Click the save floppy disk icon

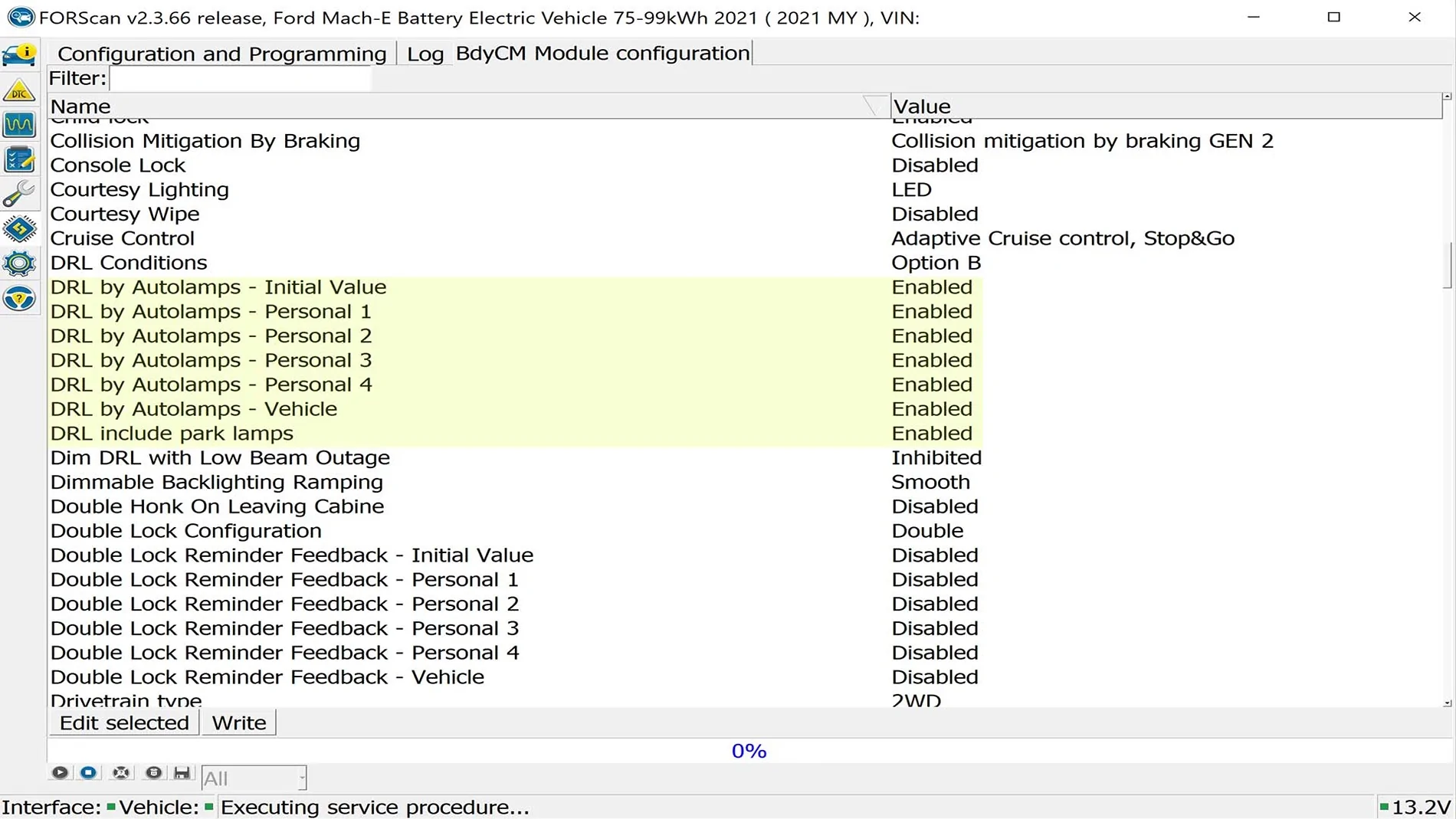182,772
